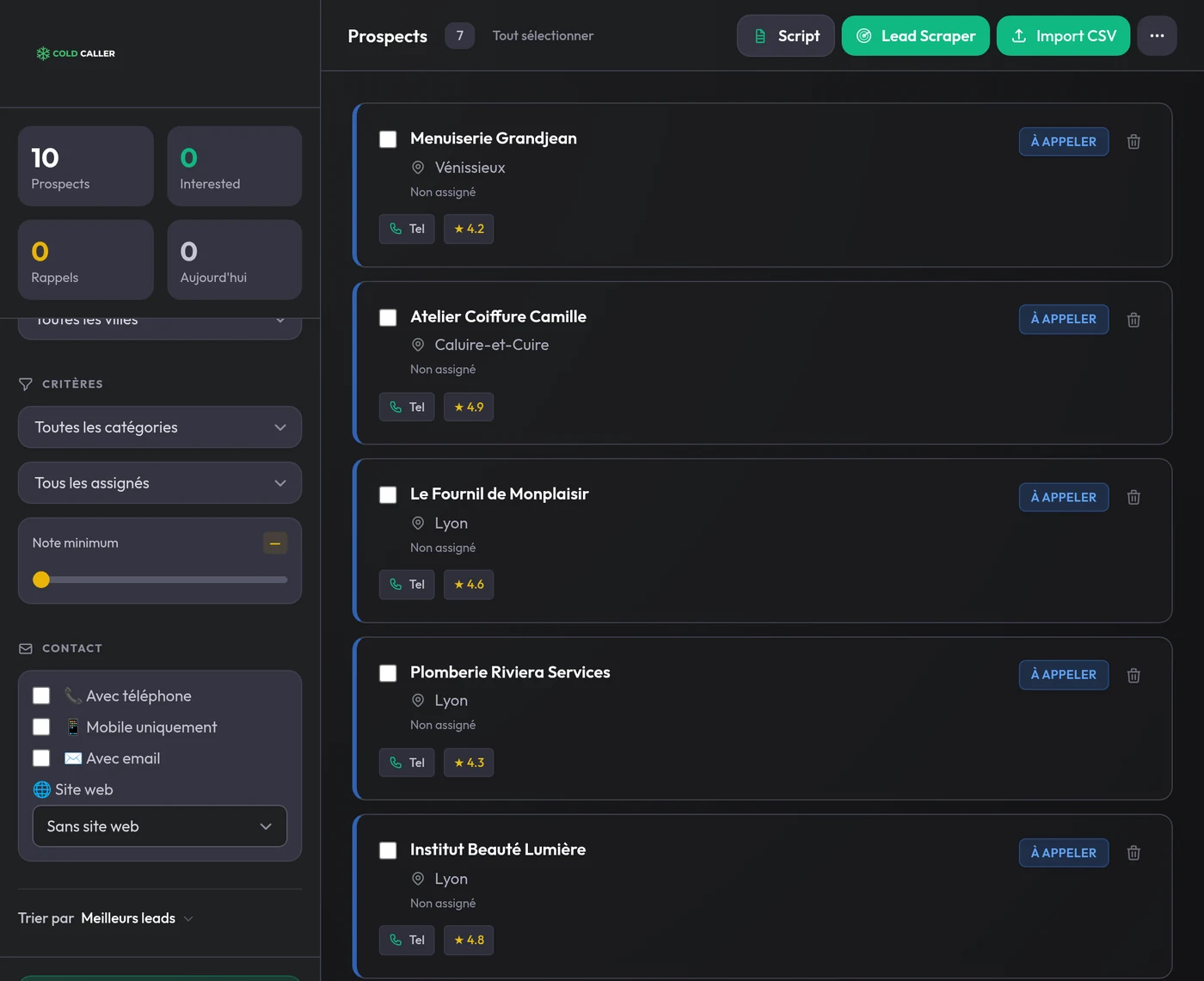Open the three-dots more options menu
This screenshot has width=1204, height=981.
click(1157, 35)
